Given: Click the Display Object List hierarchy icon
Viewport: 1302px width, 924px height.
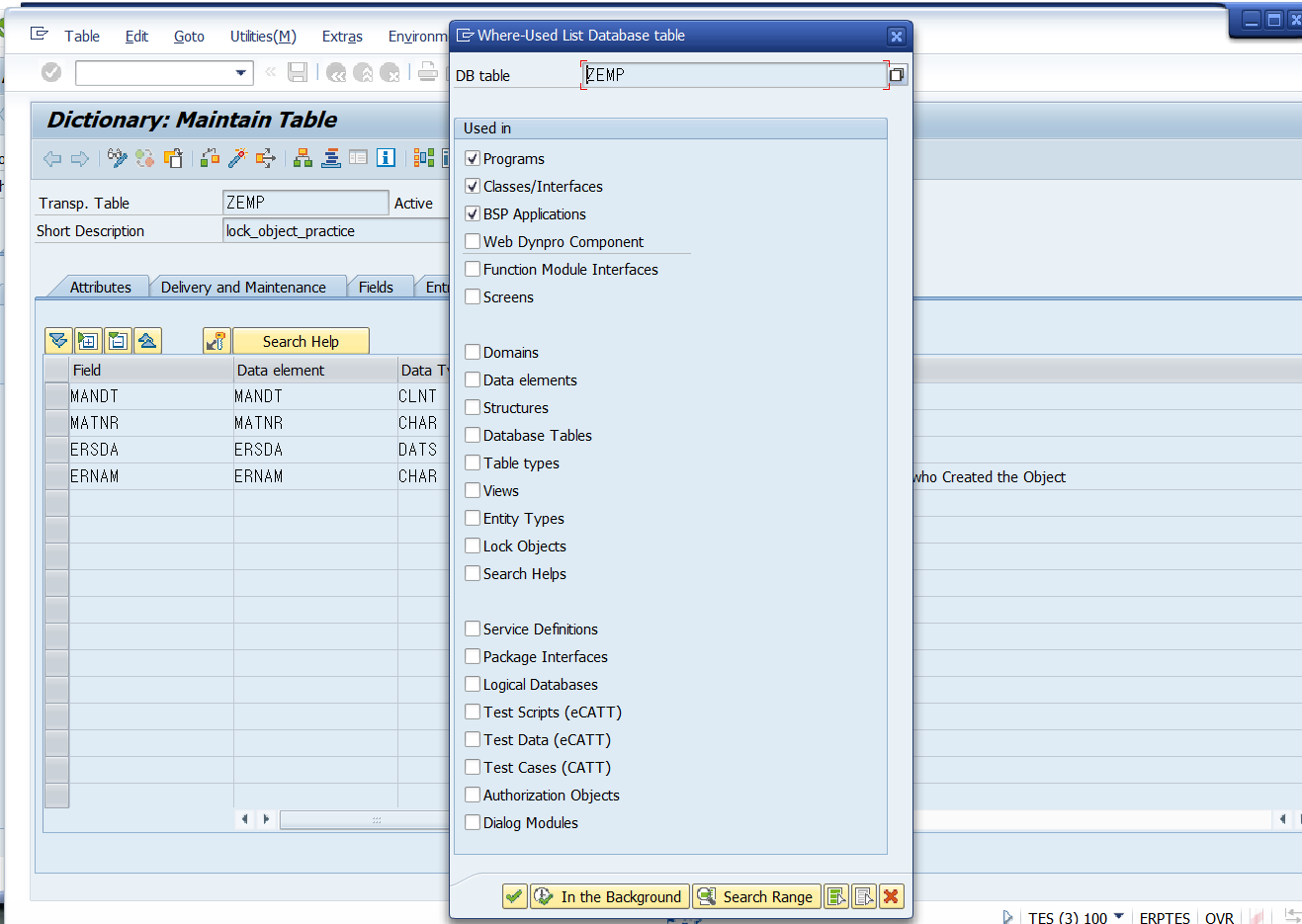Looking at the screenshot, I should [303, 158].
